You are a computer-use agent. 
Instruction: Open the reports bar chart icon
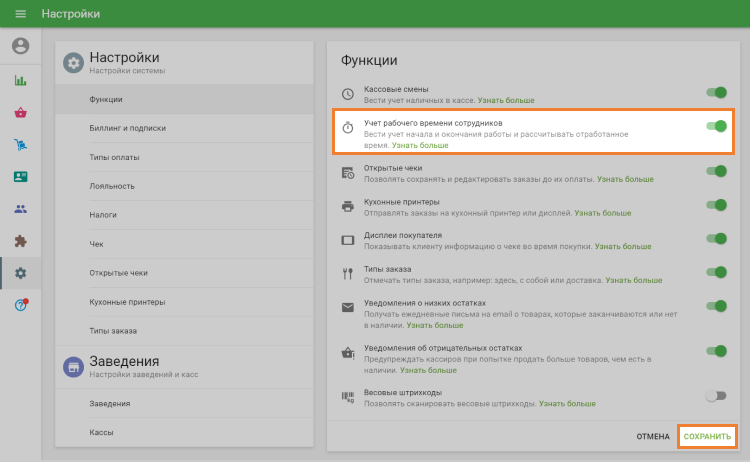pyautogui.click(x=20, y=81)
